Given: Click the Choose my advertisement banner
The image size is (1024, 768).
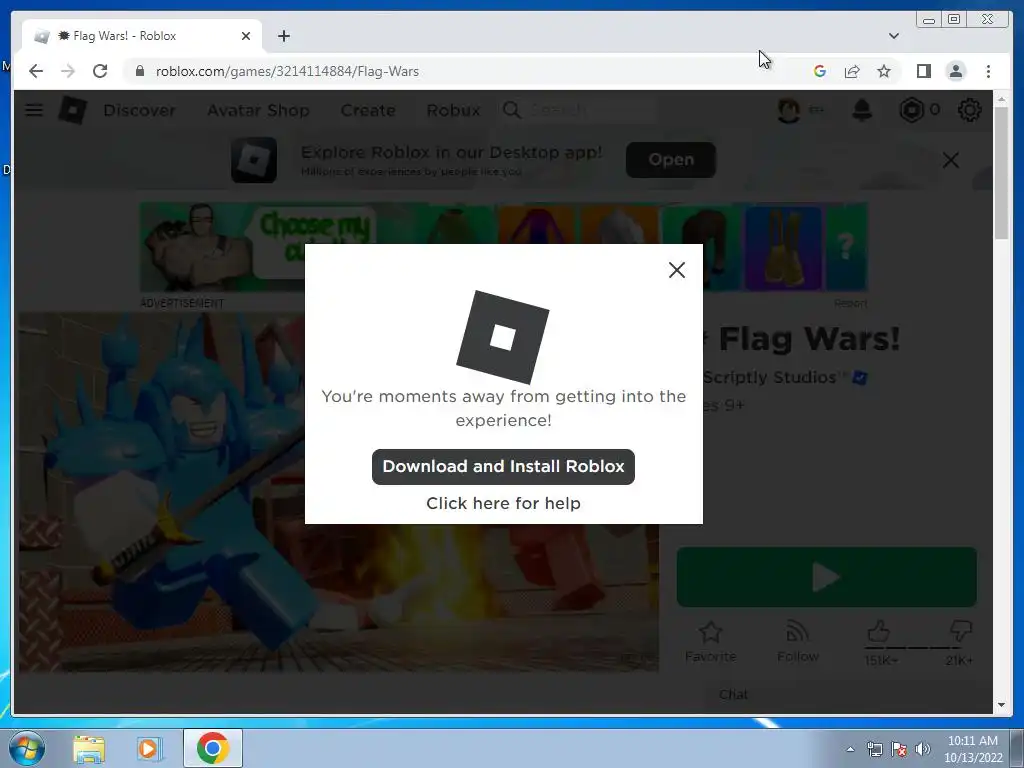Looking at the screenshot, I should (504, 247).
